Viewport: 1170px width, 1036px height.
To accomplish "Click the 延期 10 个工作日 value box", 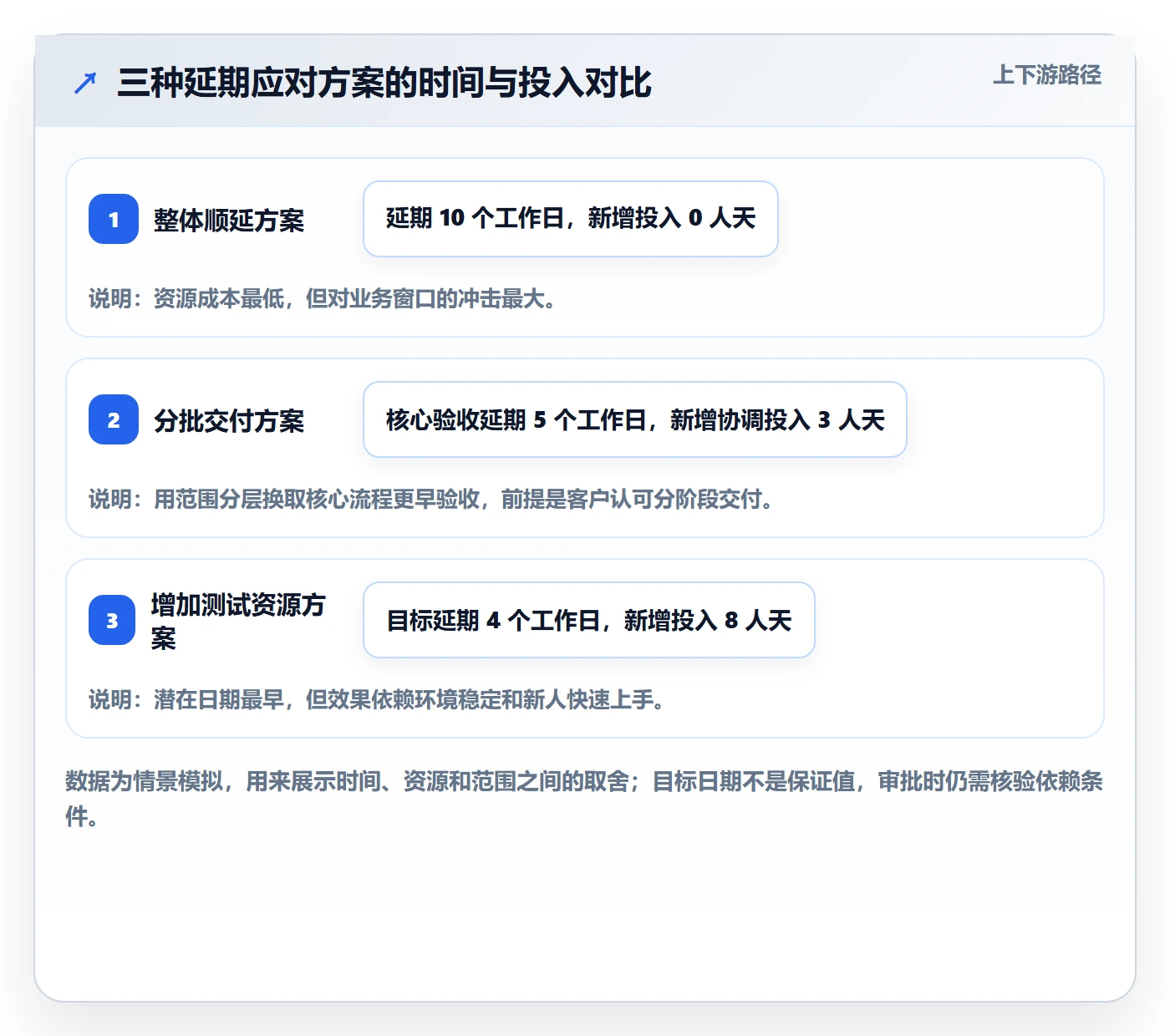I will (571, 219).
